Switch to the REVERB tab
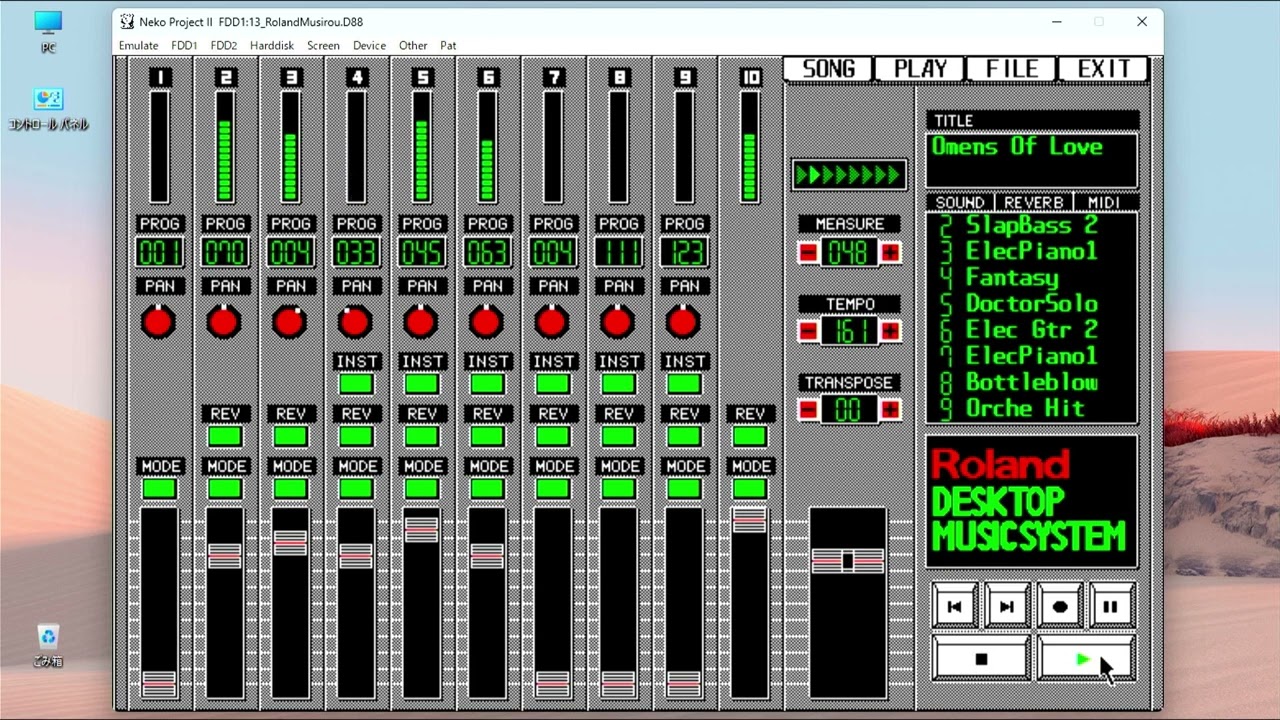 click(1033, 202)
